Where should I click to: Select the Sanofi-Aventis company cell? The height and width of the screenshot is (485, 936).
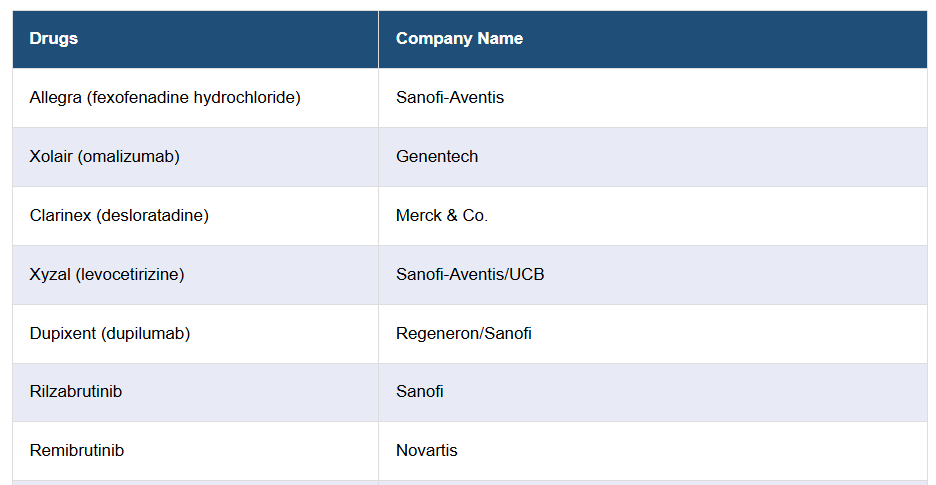point(450,98)
